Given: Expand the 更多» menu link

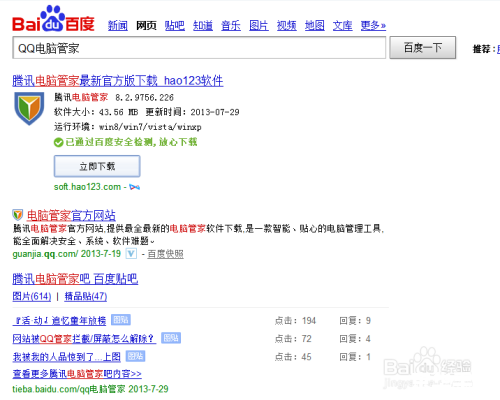Looking at the screenshot, I should tap(373, 26).
